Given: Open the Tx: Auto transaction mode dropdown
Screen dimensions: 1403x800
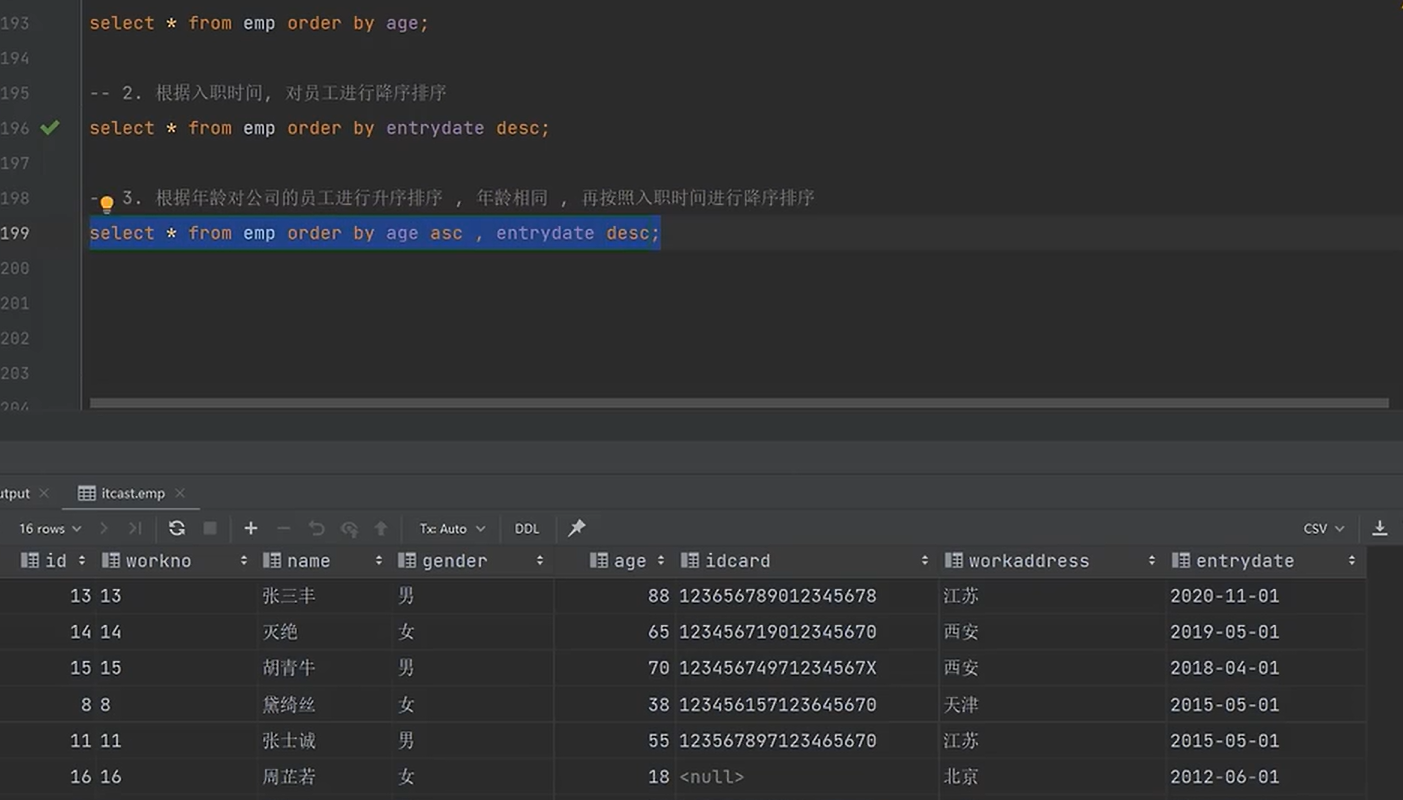Looking at the screenshot, I should [452, 528].
